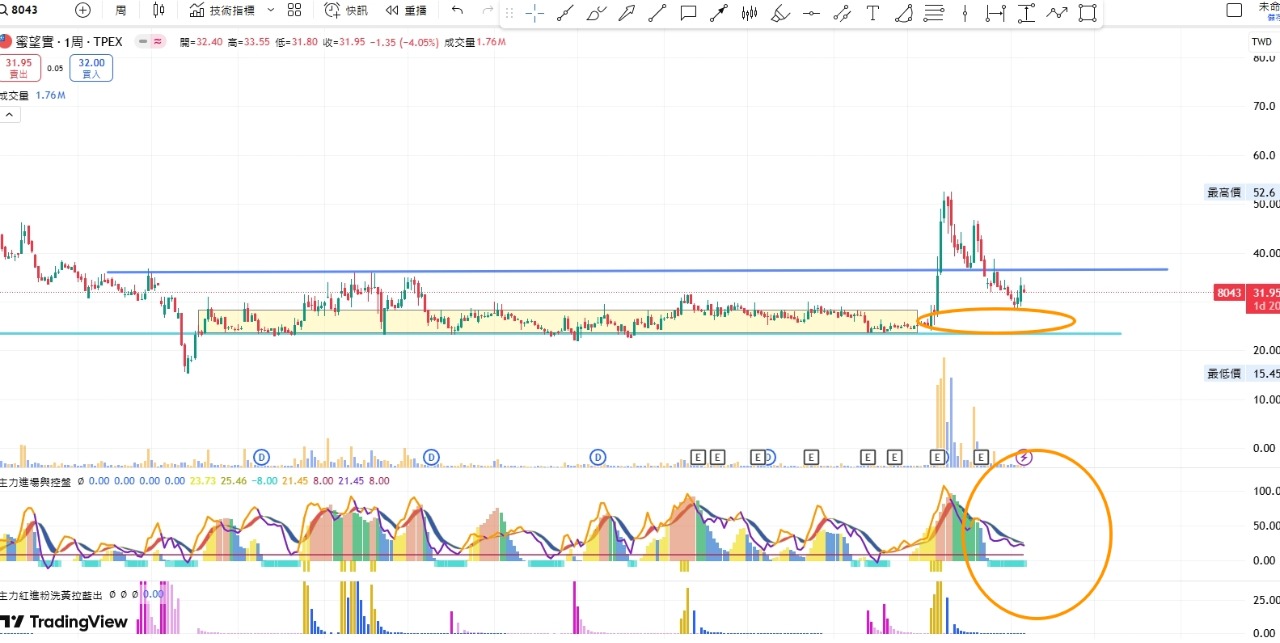This screenshot has width=1280, height=643.
Task: Open the chart layout selector square
Action: tap(1234, 10)
